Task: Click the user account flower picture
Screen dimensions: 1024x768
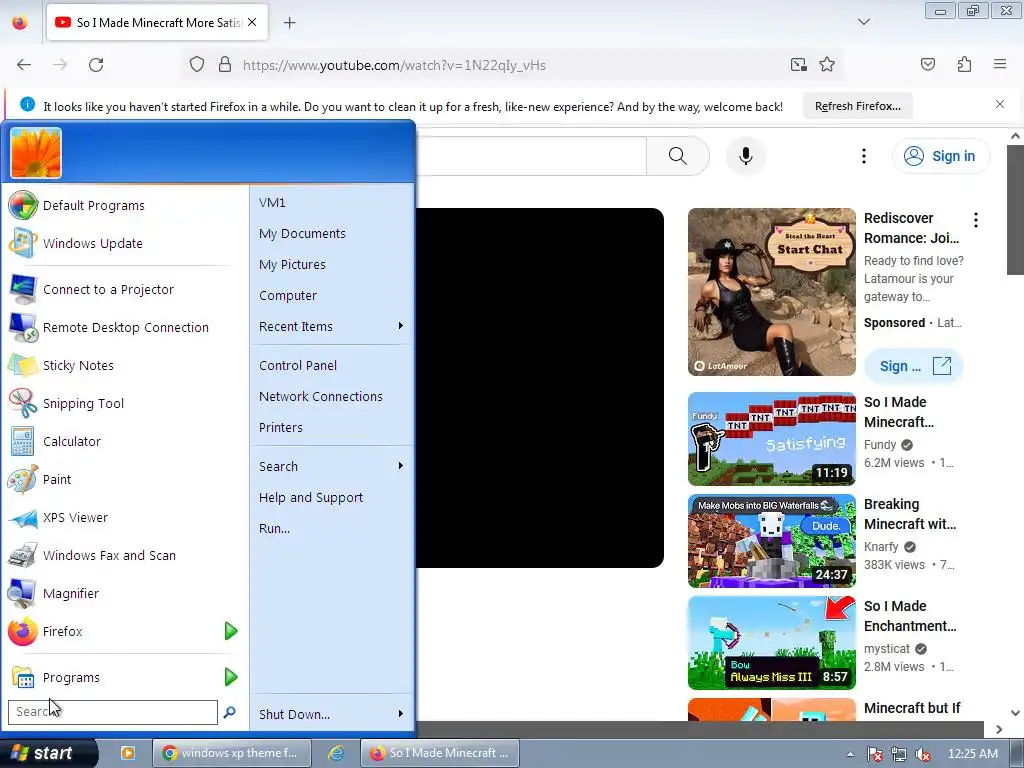Action: point(36,153)
